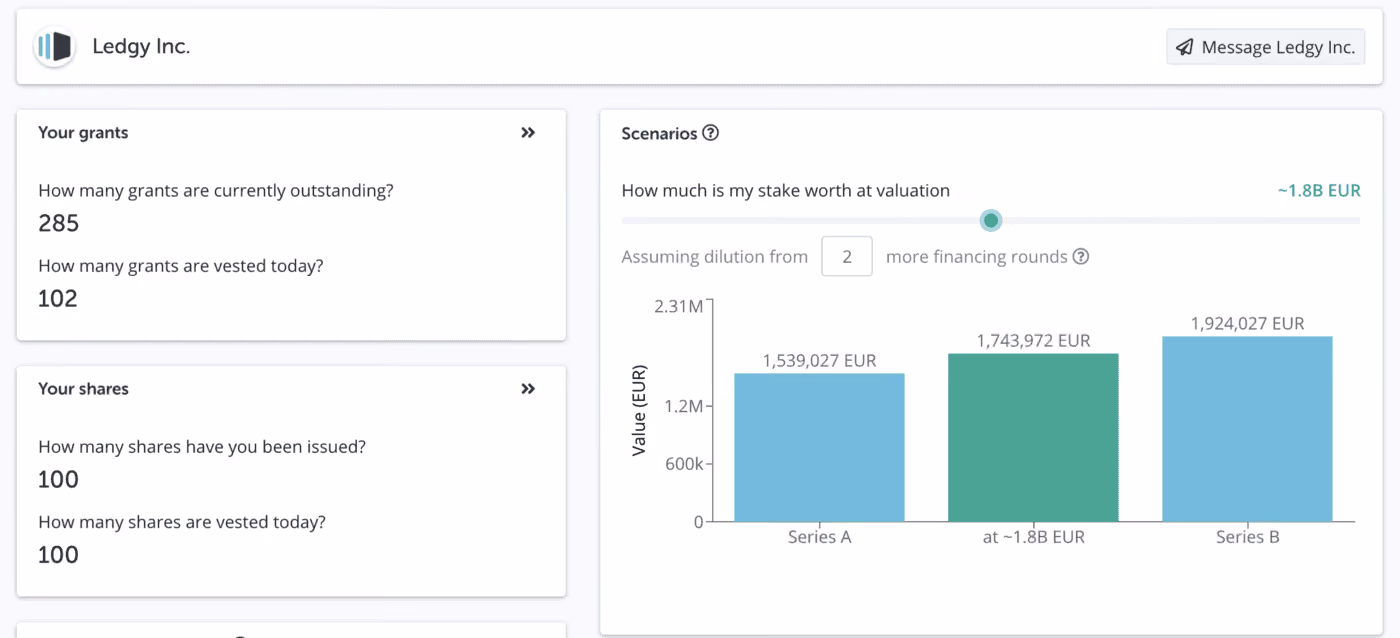Click the Ledgy Inc. company name
The width and height of the screenshot is (1400, 638).
coord(141,46)
